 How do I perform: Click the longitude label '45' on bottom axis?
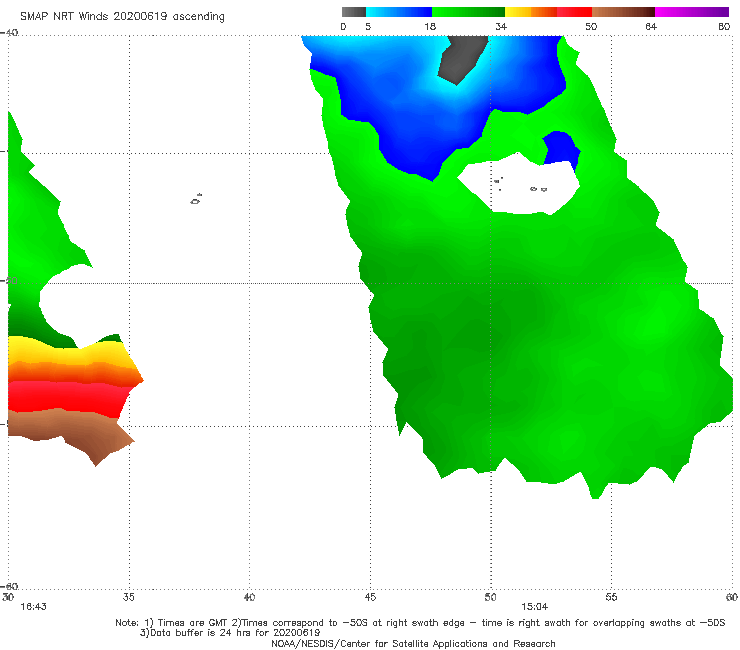click(x=370, y=597)
